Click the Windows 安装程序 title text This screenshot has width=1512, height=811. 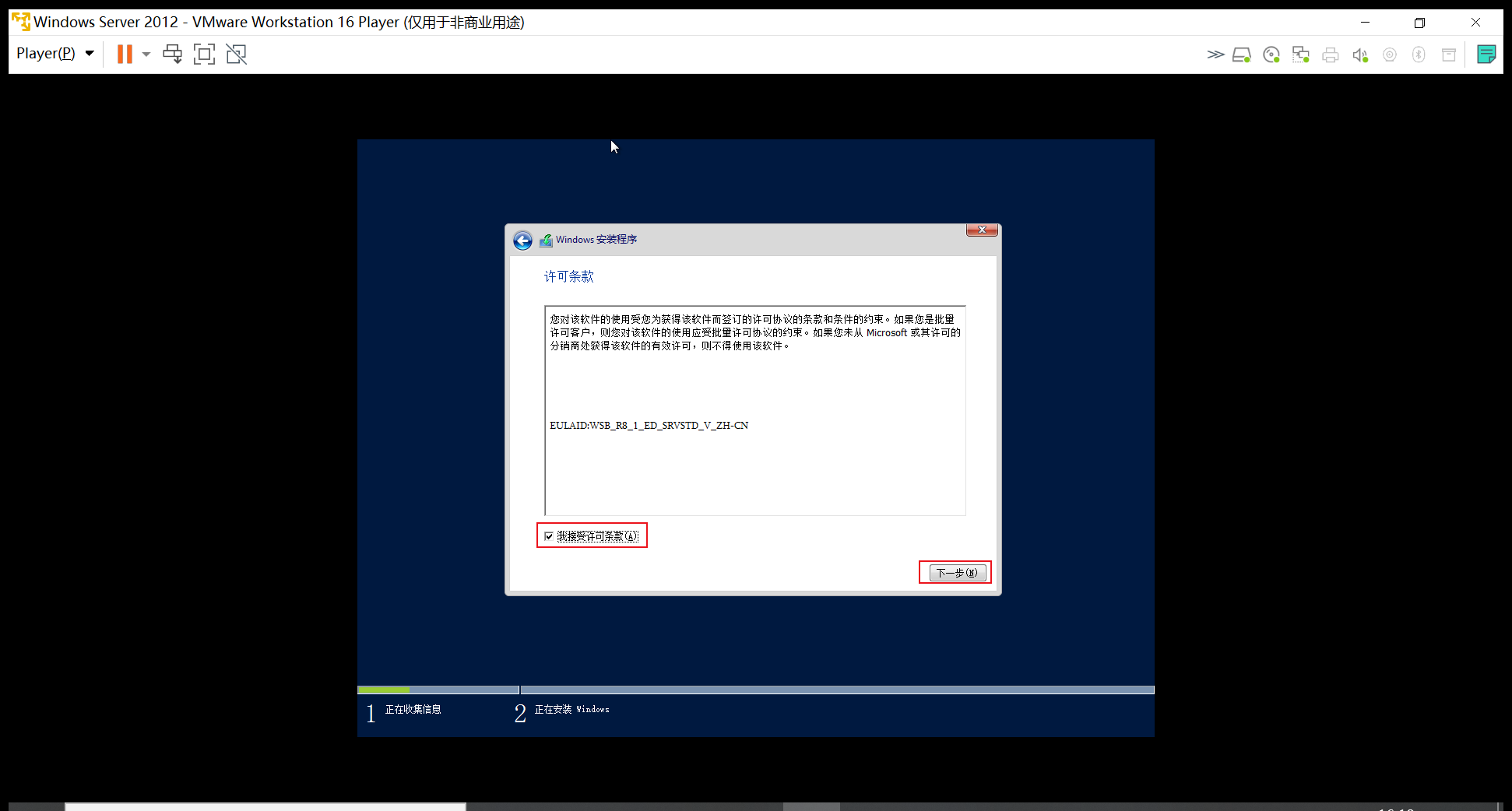pyautogui.click(x=596, y=240)
